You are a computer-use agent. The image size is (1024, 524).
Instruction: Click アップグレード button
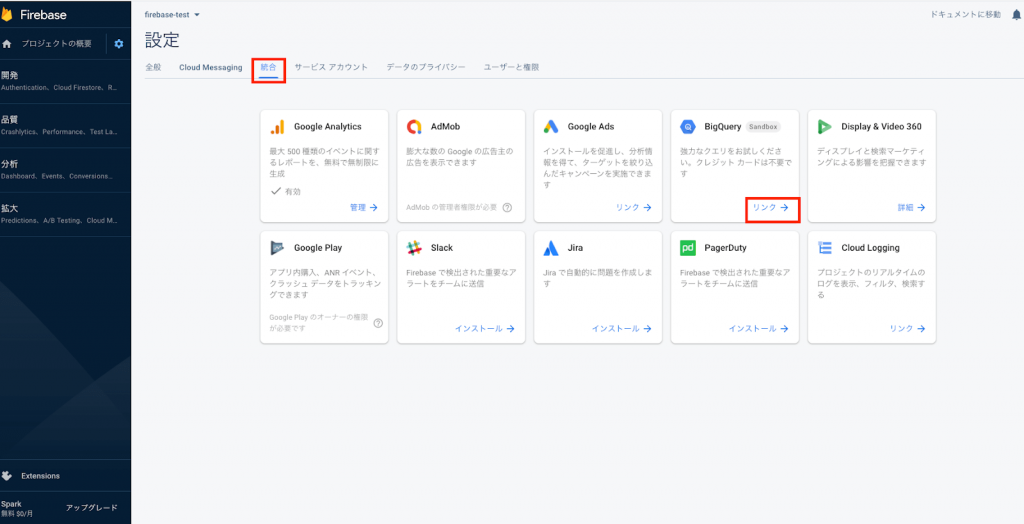[91, 508]
